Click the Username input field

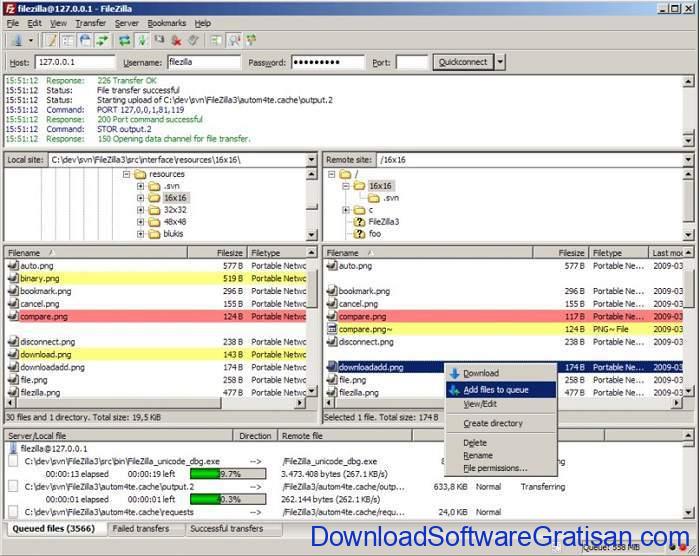[204, 63]
